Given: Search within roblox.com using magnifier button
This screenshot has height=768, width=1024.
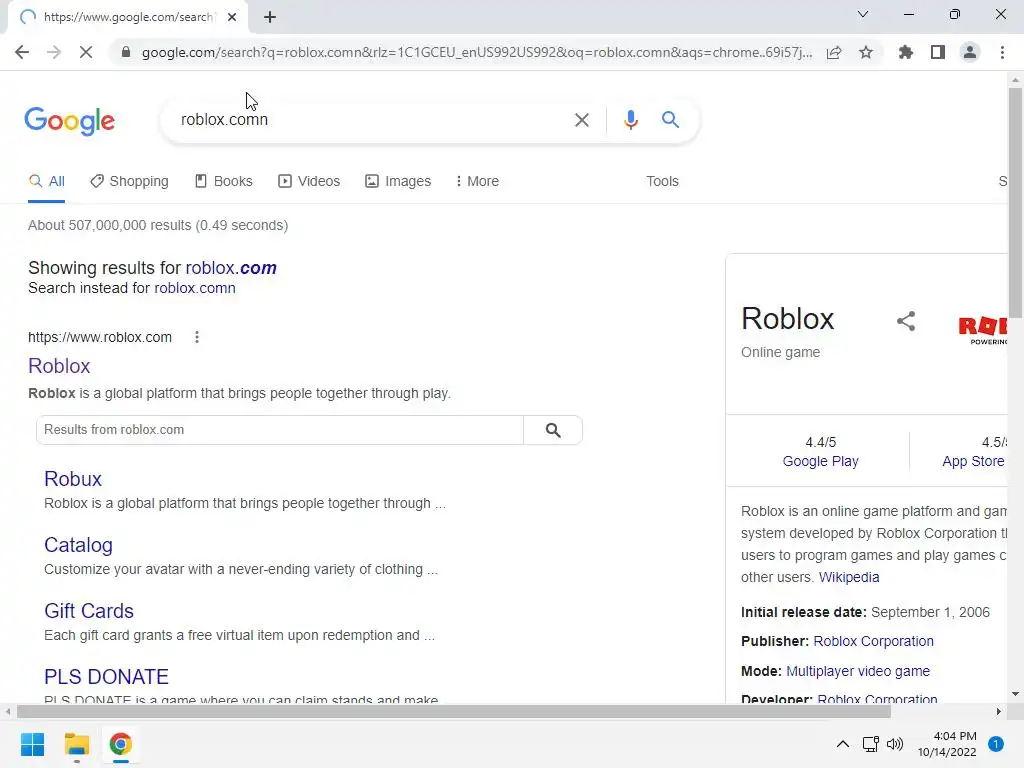Looking at the screenshot, I should point(553,430).
